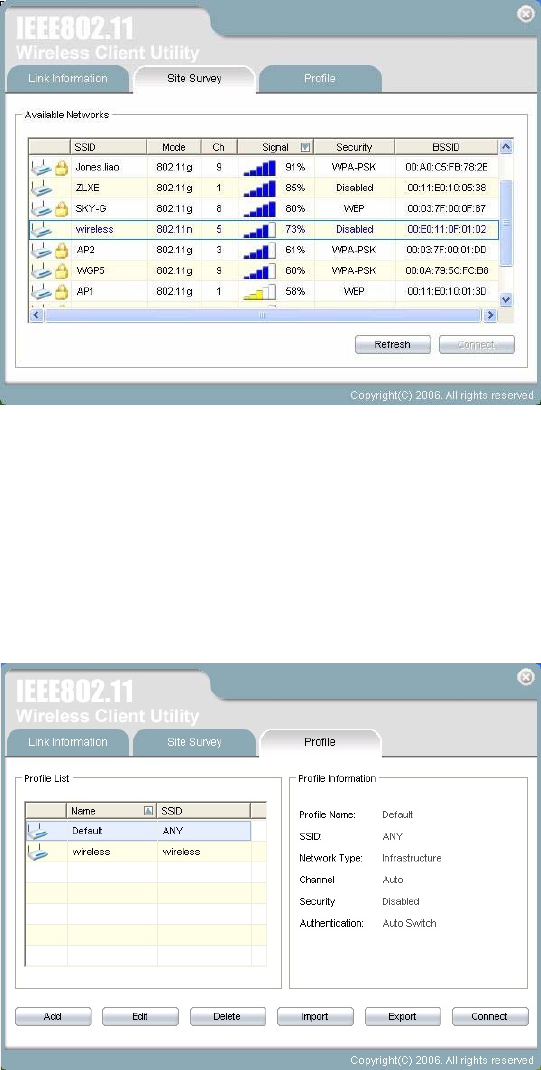
Task: Switch to Site Survey tab in lower window
Action: pyautogui.click(x=194, y=742)
